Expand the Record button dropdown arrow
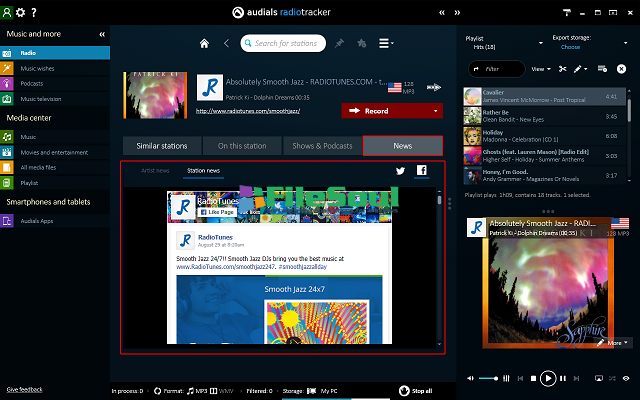The width and height of the screenshot is (640, 400). [x=437, y=111]
